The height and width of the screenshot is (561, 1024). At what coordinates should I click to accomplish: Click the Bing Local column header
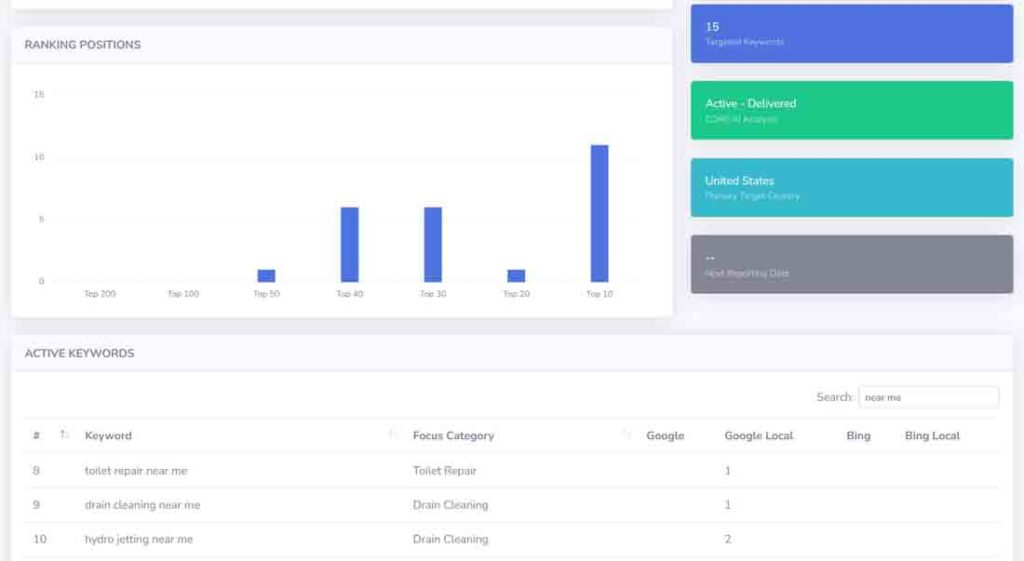coord(932,436)
